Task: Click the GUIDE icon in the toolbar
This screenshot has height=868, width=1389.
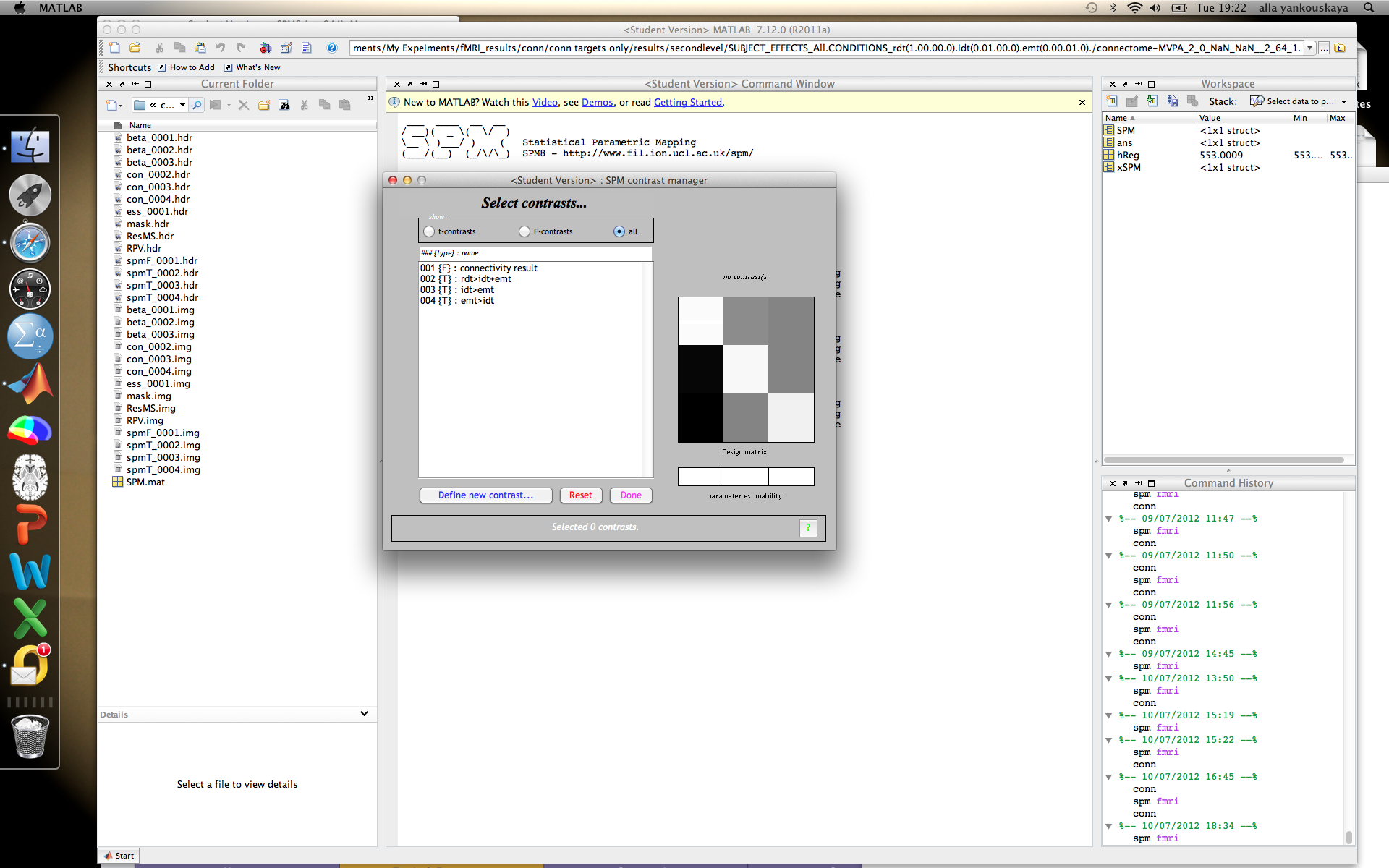Action: 286,48
